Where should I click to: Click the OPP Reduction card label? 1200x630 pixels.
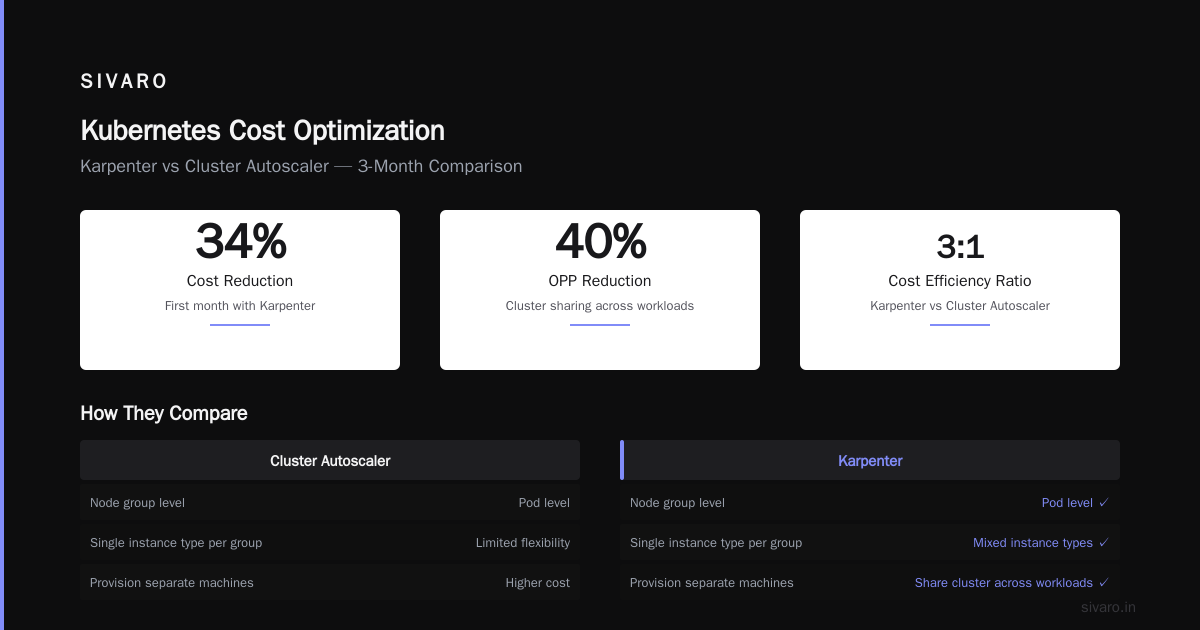[600, 281]
